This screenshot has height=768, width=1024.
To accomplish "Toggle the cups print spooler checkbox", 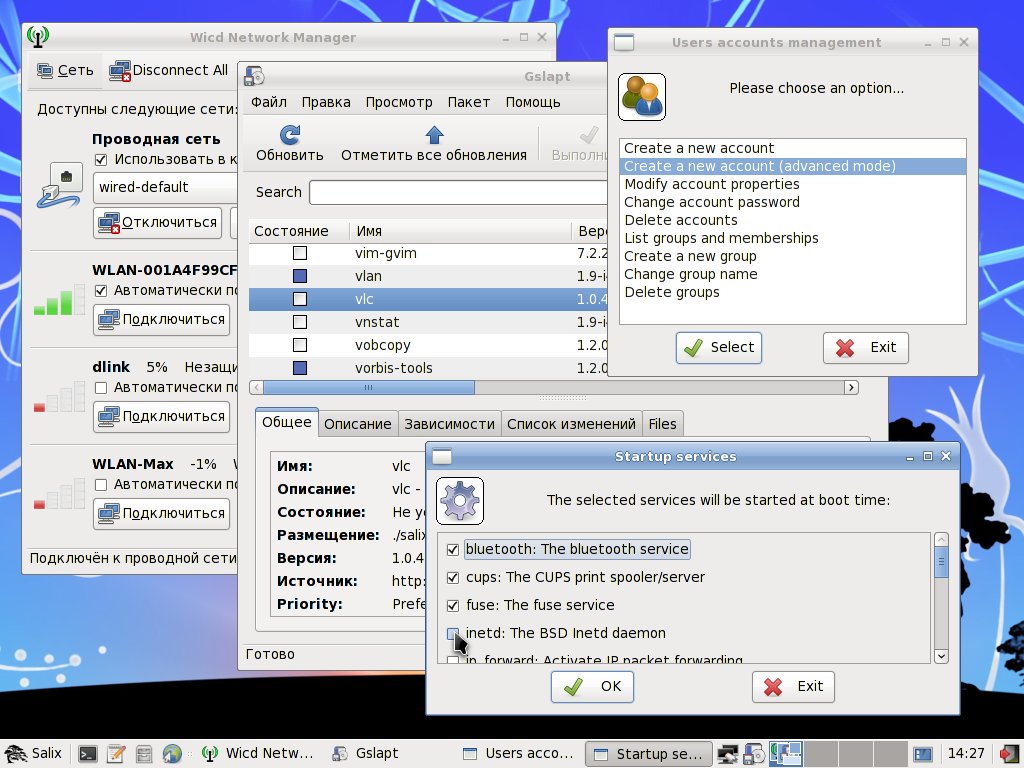I will [453, 578].
